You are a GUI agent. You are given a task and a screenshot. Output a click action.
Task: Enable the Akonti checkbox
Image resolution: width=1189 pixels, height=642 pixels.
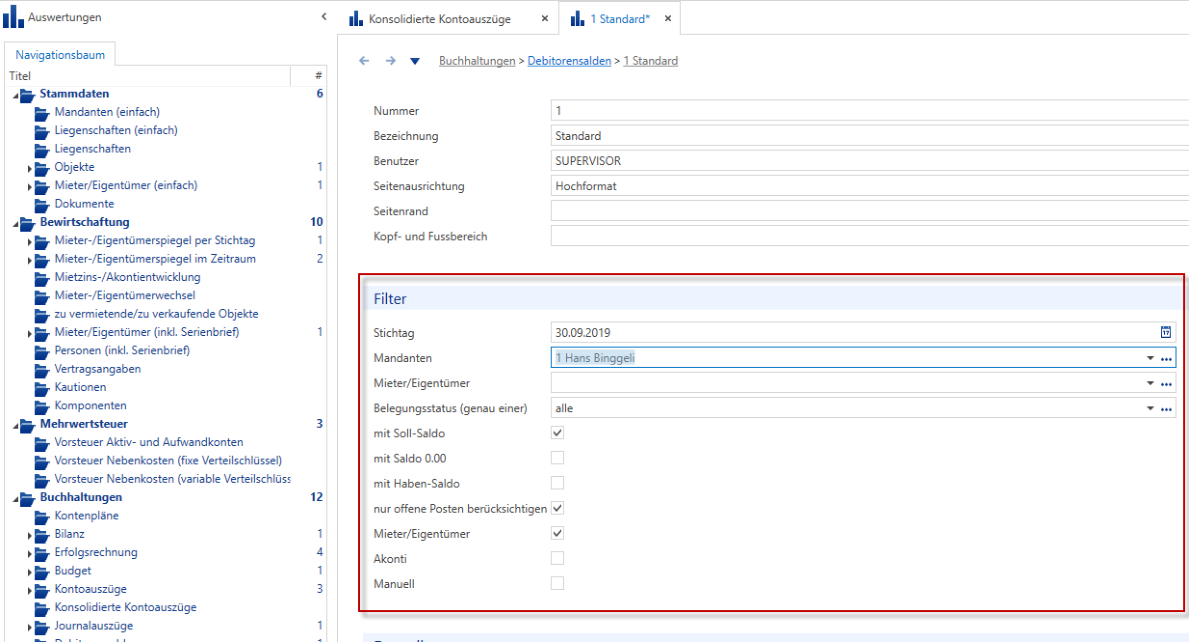(x=557, y=559)
